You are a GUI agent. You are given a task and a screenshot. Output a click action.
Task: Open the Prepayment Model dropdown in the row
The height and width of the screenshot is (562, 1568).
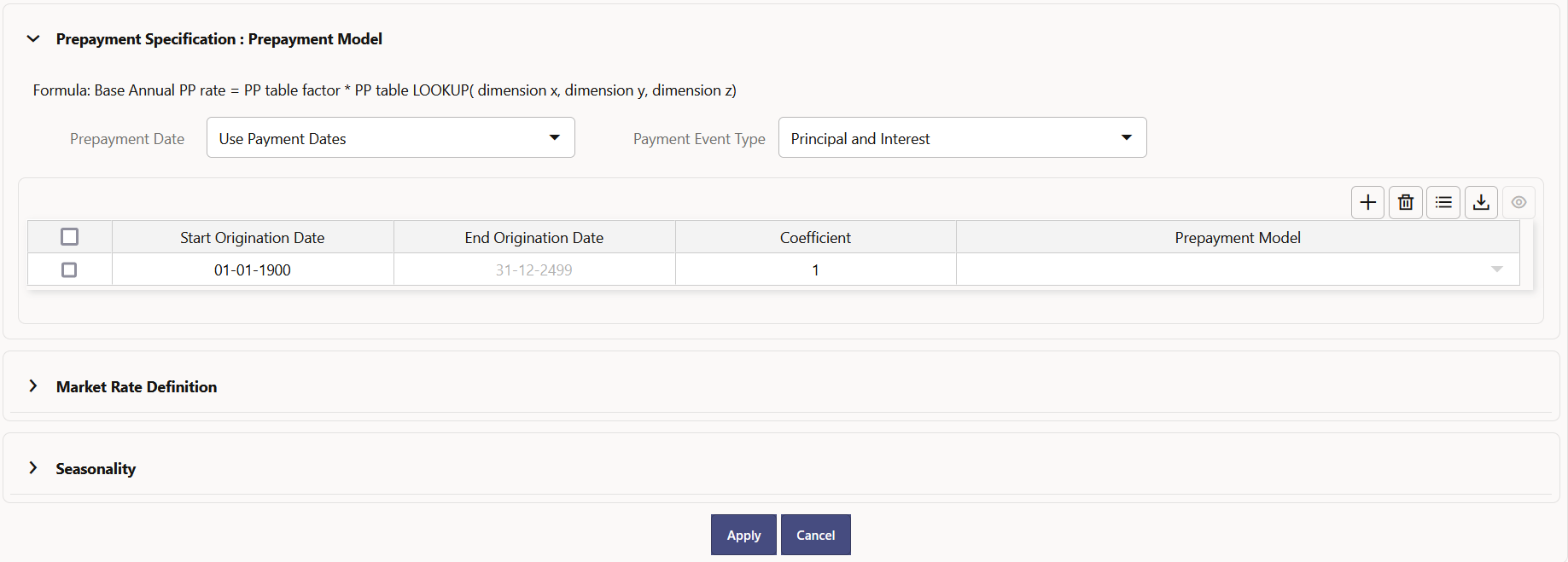1498,269
